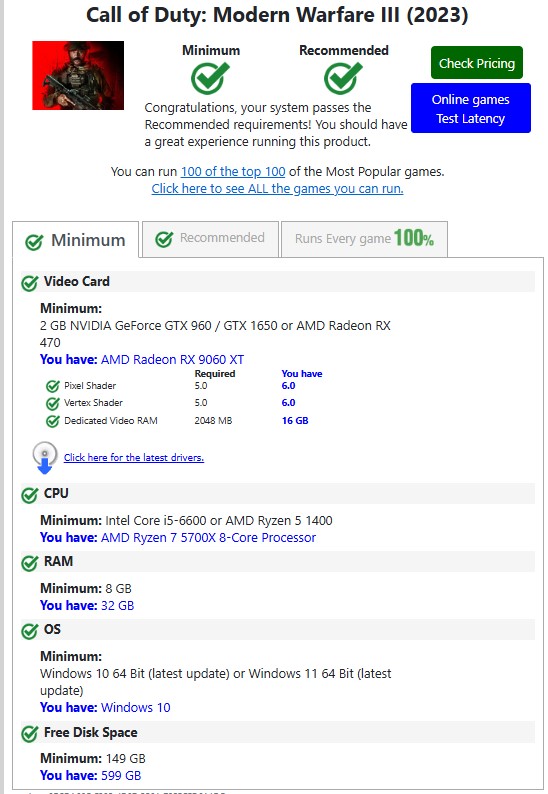Image resolution: width=548 pixels, height=794 pixels.
Task: Click the 'You have' column header in shader table
Action: click(x=302, y=374)
